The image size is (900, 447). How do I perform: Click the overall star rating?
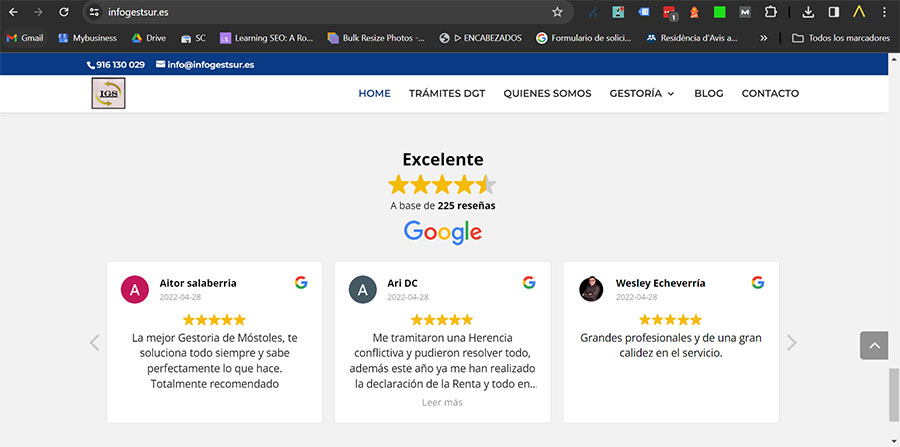click(442, 184)
